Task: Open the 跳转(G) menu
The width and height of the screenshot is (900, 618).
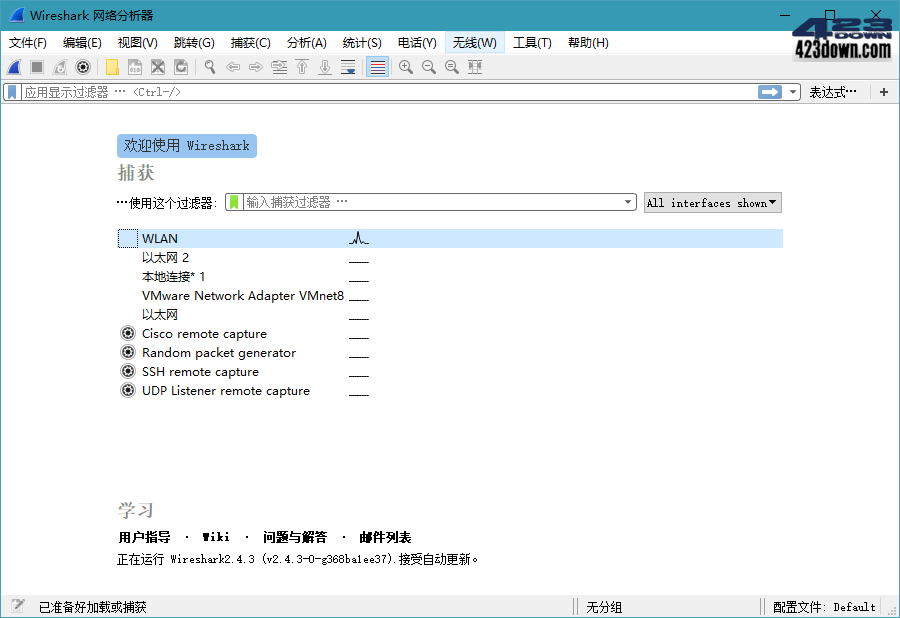Action: tap(194, 43)
